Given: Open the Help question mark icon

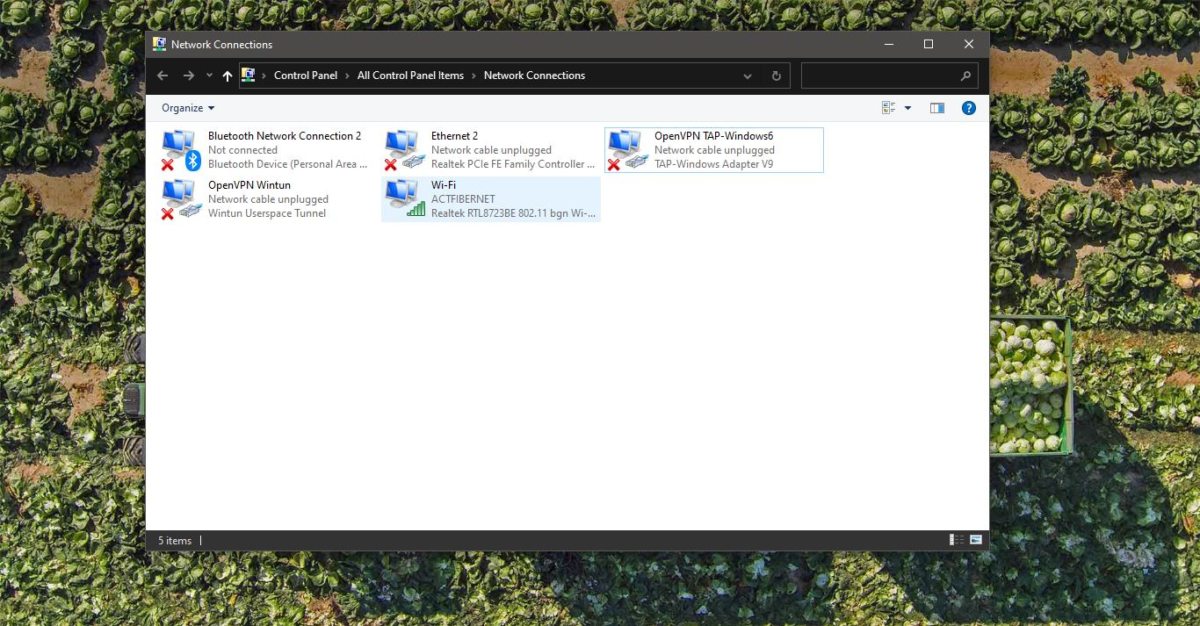Looking at the screenshot, I should [x=968, y=107].
